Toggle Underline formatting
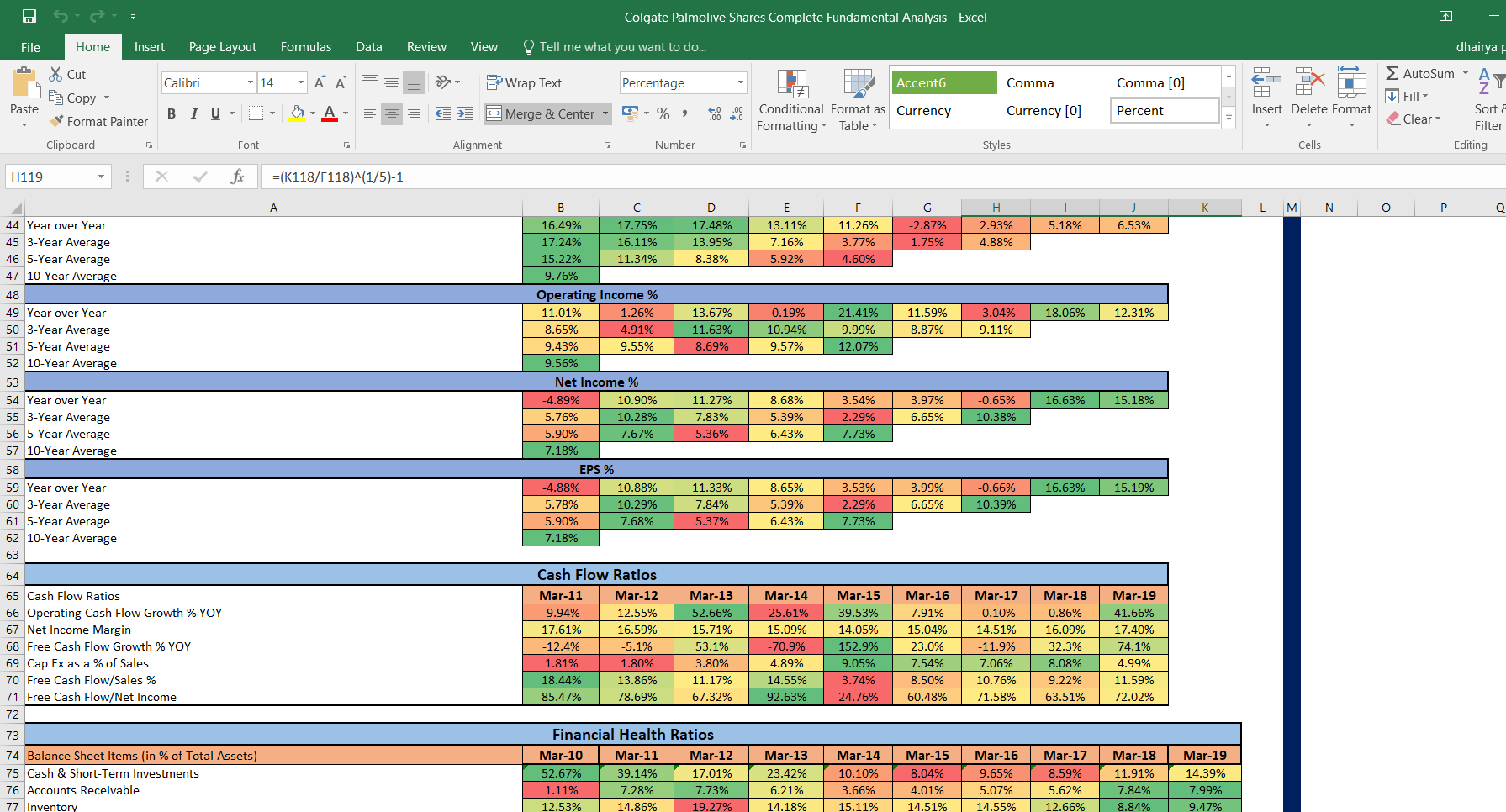Image resolution: width=1506 pixels, height=812 pixels. click(216, 113)
